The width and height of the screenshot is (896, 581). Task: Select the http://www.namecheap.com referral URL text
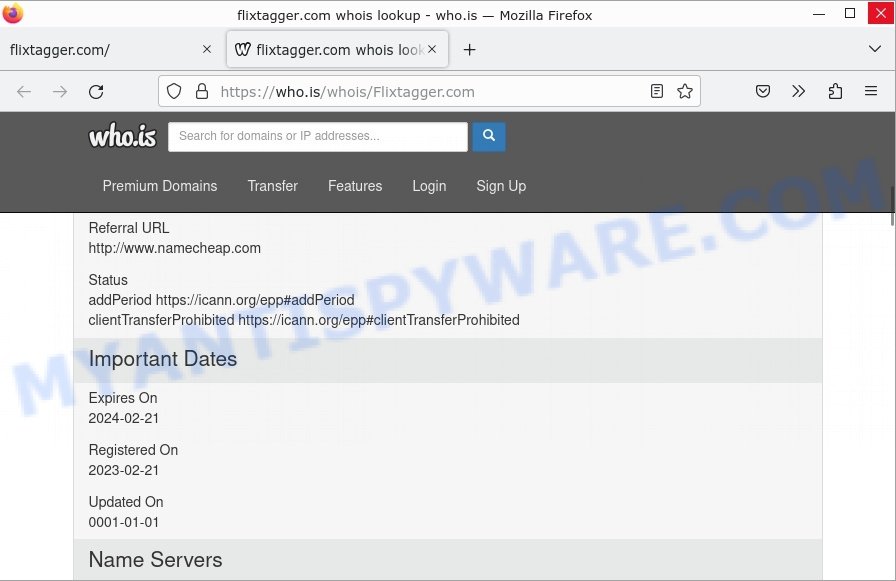pyautogui.click(x=174, y=248)
